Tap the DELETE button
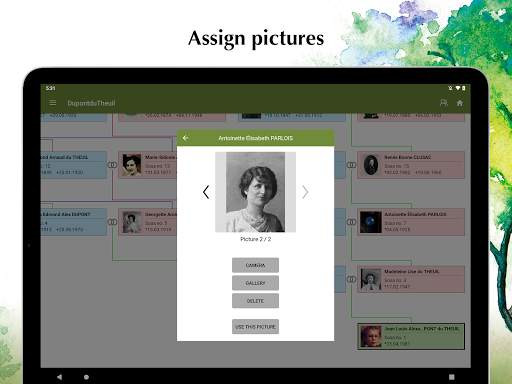 point(255,301)
